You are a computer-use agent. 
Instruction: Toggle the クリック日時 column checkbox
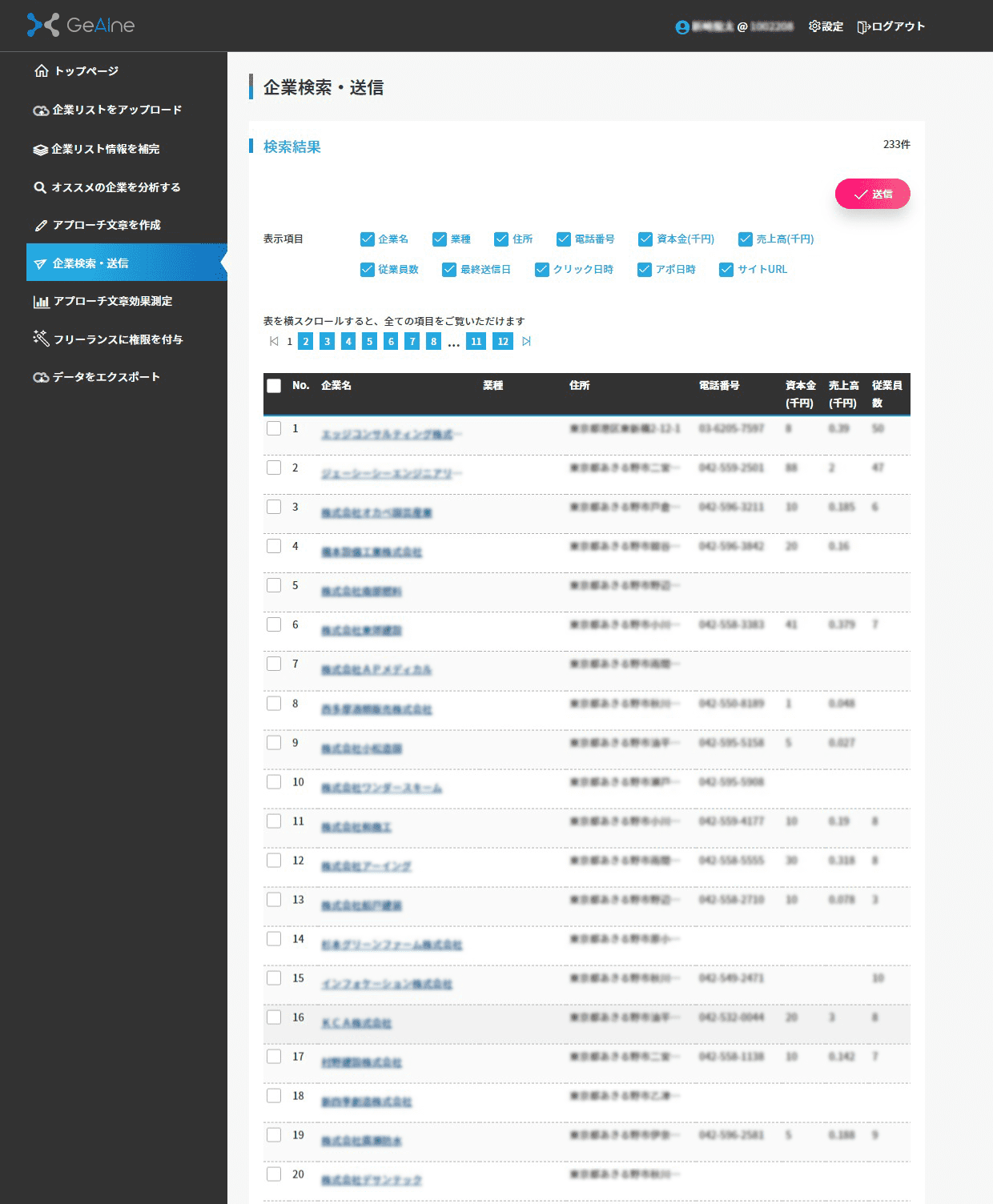[x=542, y=270]
